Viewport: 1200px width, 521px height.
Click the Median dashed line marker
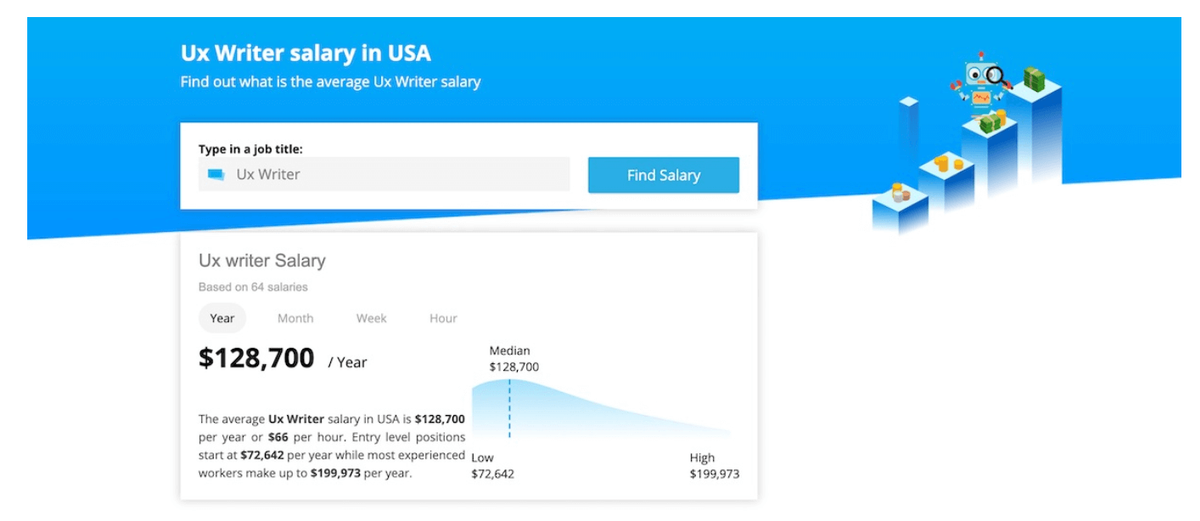coord(509,408)
